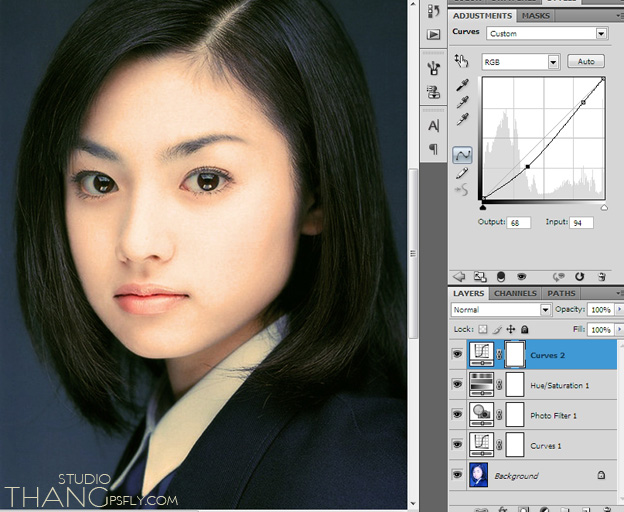Select the lower curve point at input 94
Image resolution: width=624 pixels, height=512 pixels.
click(x=528, y=167)
